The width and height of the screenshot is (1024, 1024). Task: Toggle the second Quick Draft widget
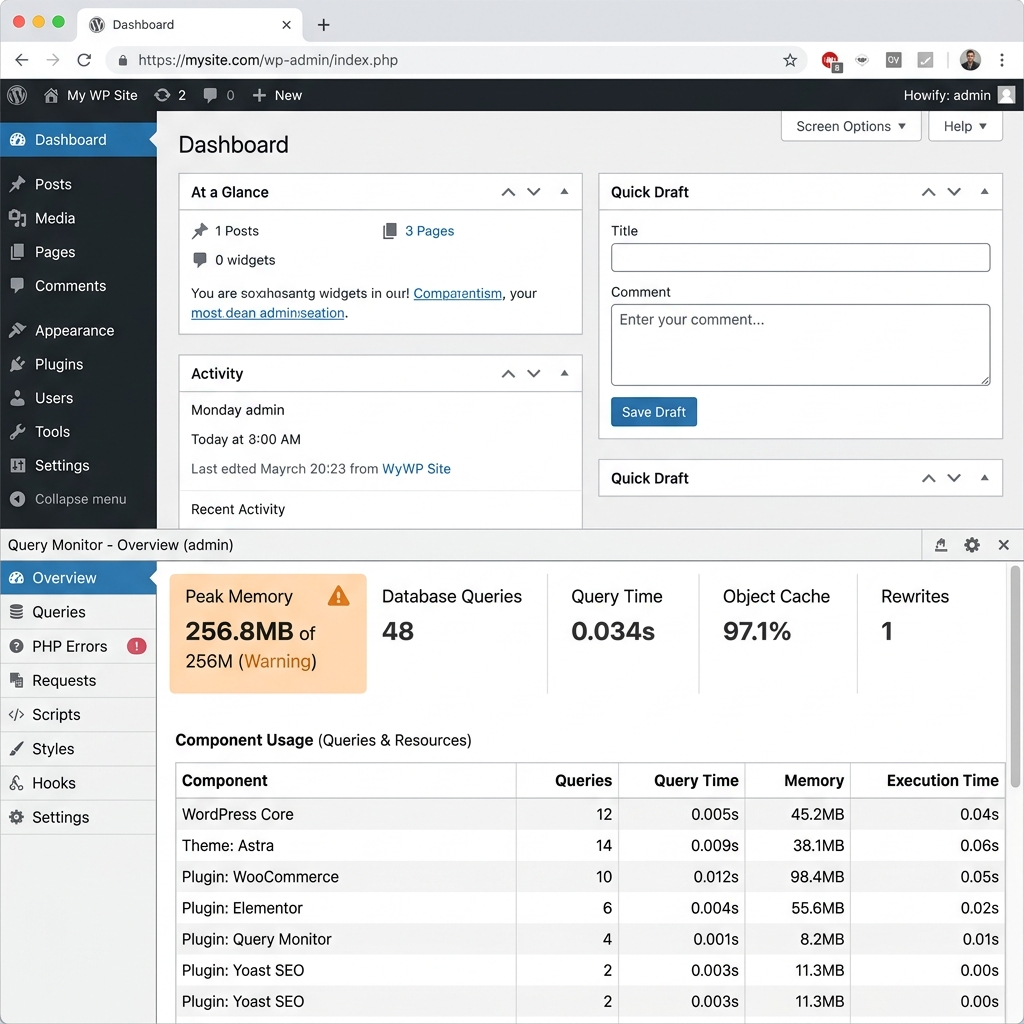tap(984, 477)
